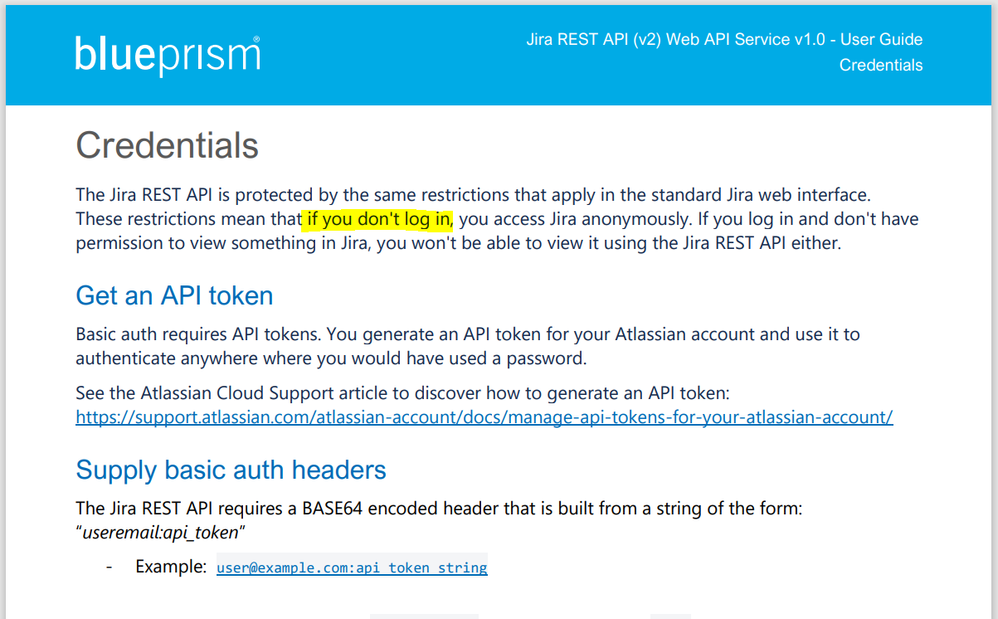Click the registered trademark symbol on logo
The width and height of the screenshot is (998, 619).
click(x=256, y=40)
